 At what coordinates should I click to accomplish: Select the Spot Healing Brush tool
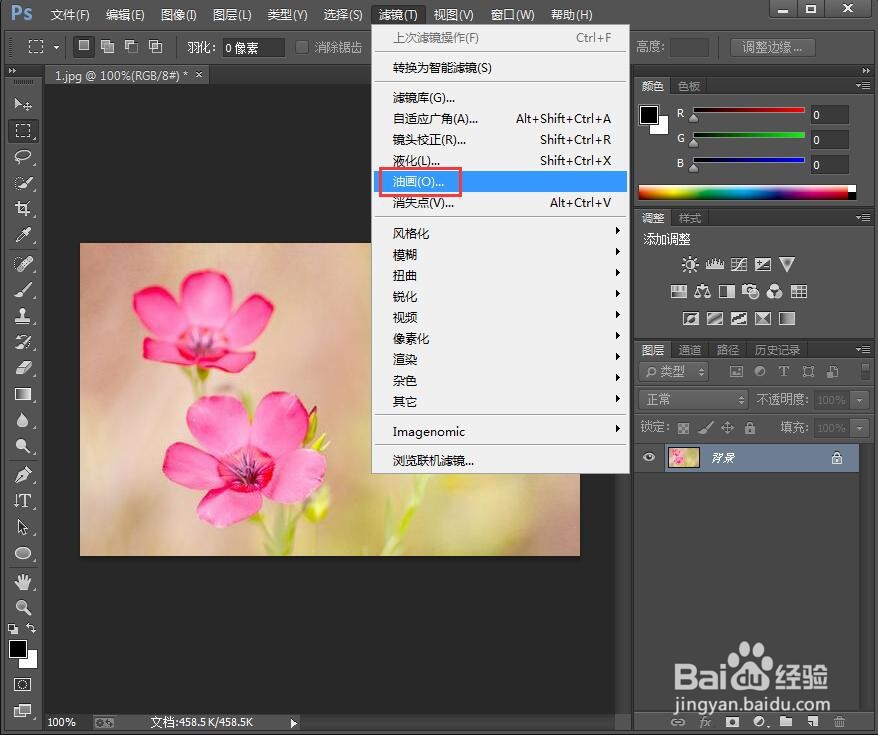click(x=22, y=264)
